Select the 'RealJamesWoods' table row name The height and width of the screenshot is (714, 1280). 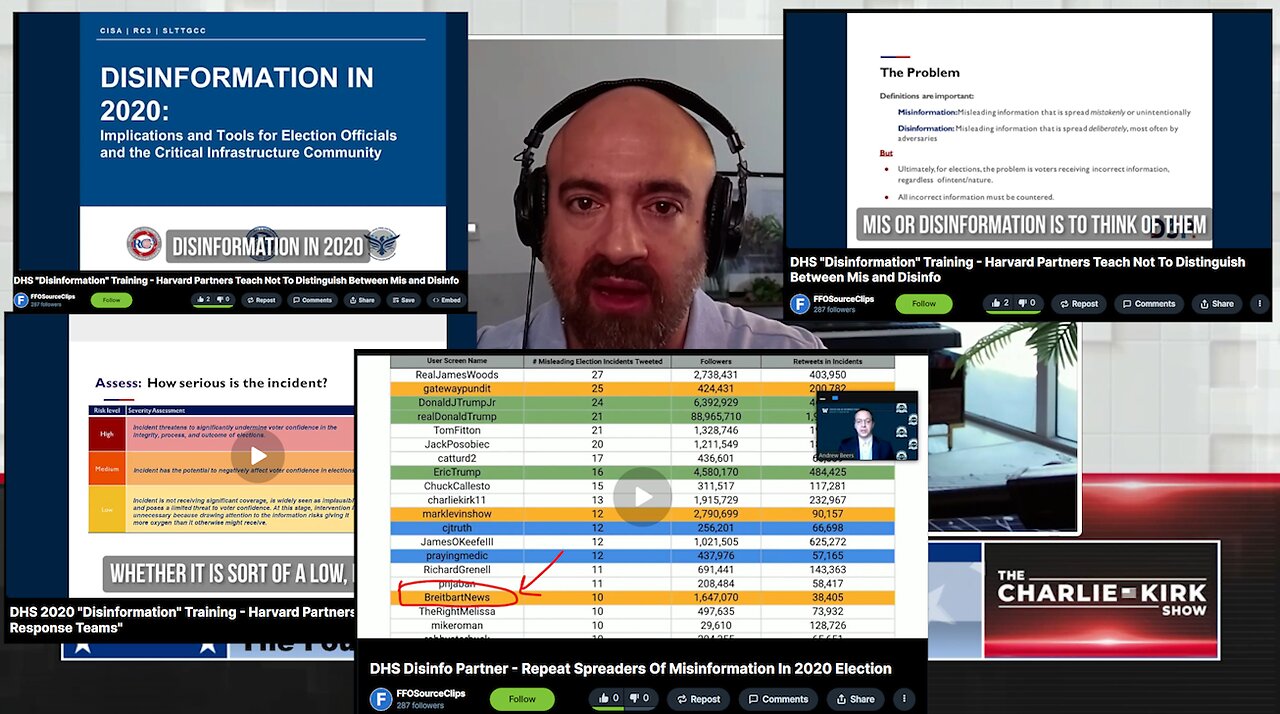click(x=456, y=375)
